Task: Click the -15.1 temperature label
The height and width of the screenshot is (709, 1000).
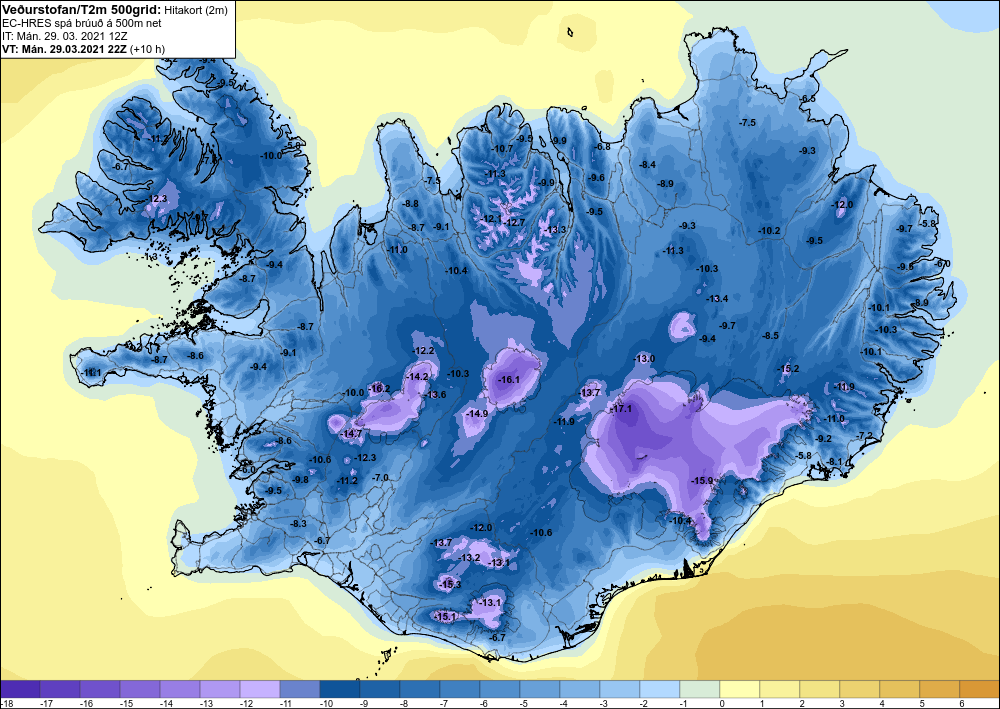Action: point(445,617)
